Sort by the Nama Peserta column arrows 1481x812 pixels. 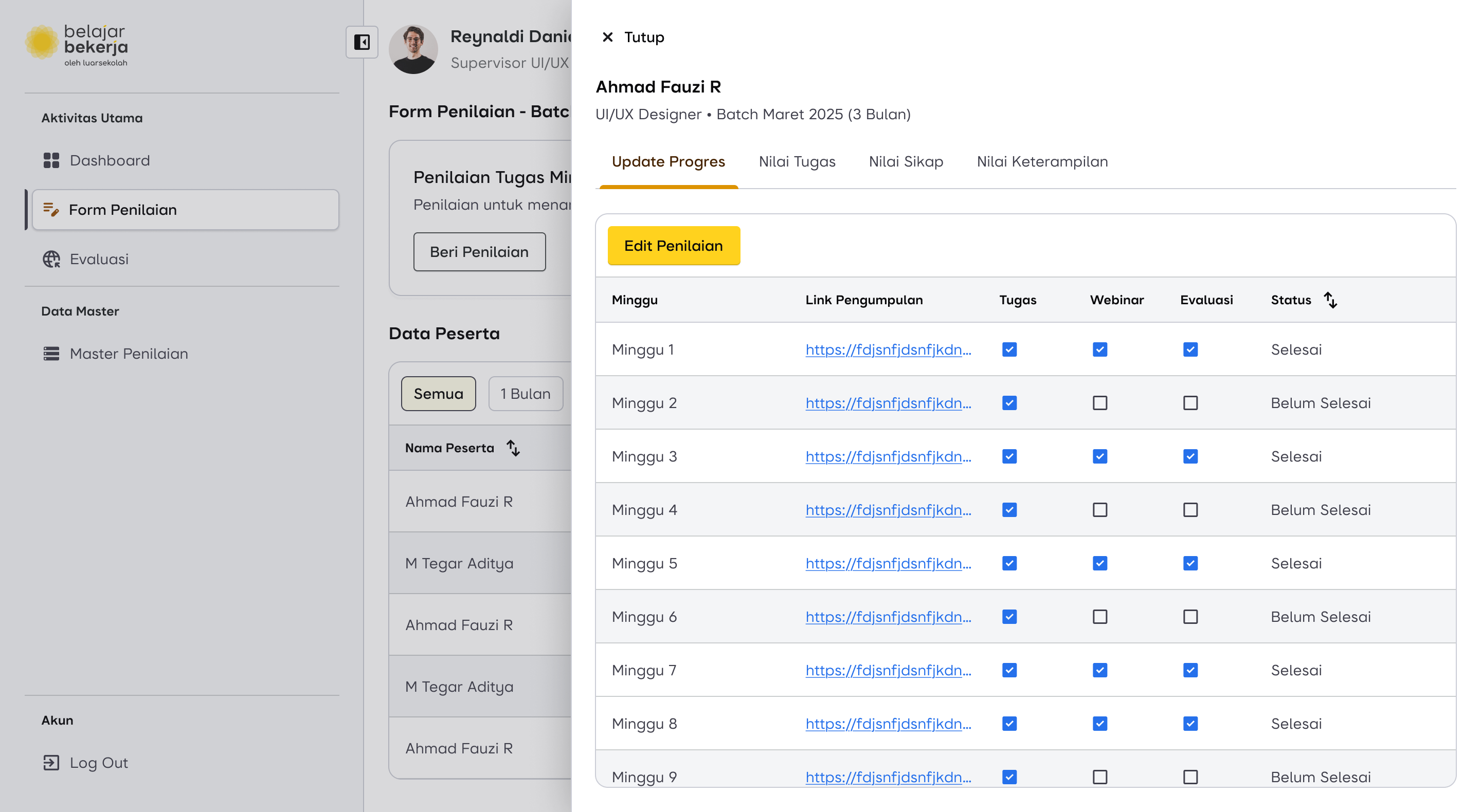[513, 448]
